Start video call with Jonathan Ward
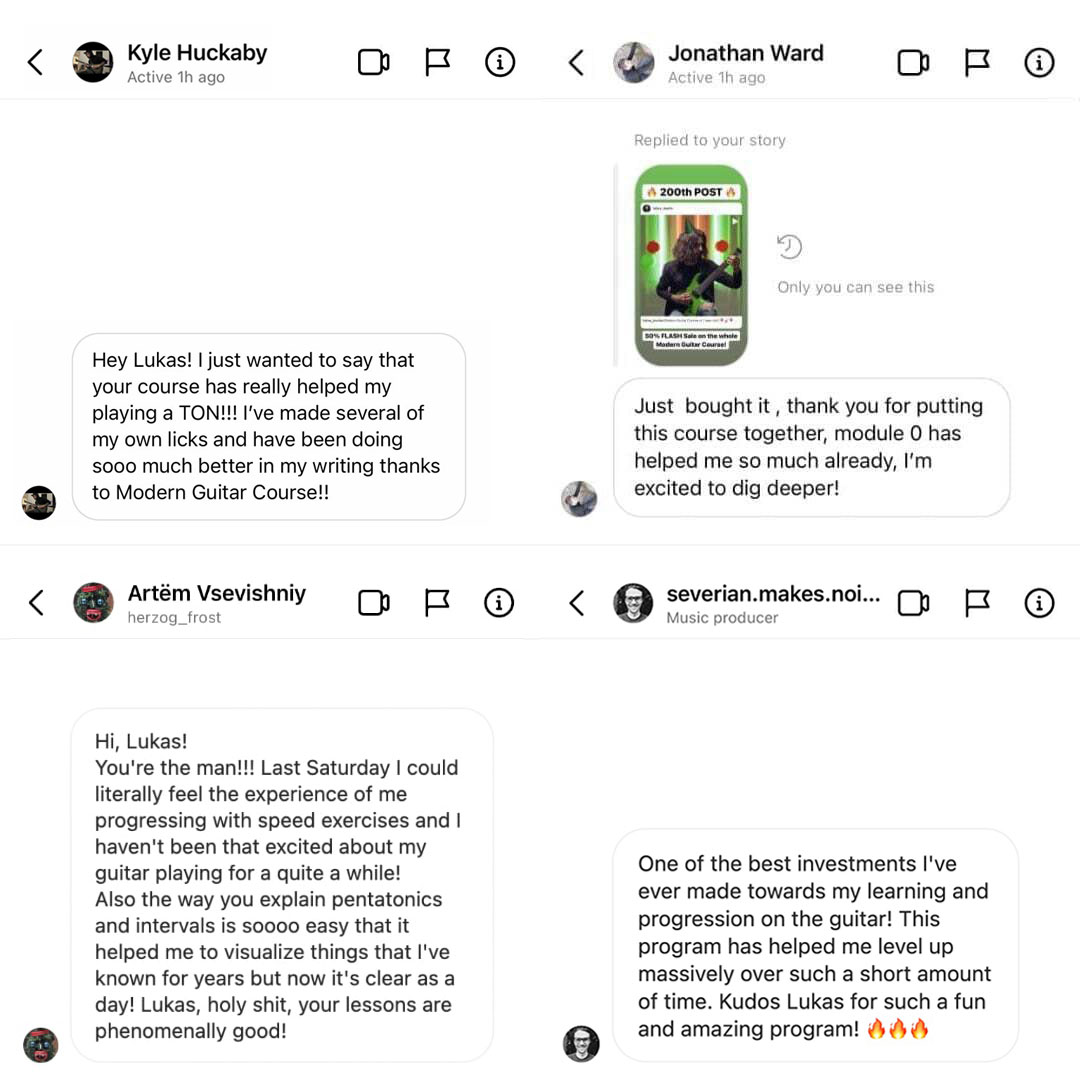This screenshot has height=1080, width=1080. [x=913, y=63]
